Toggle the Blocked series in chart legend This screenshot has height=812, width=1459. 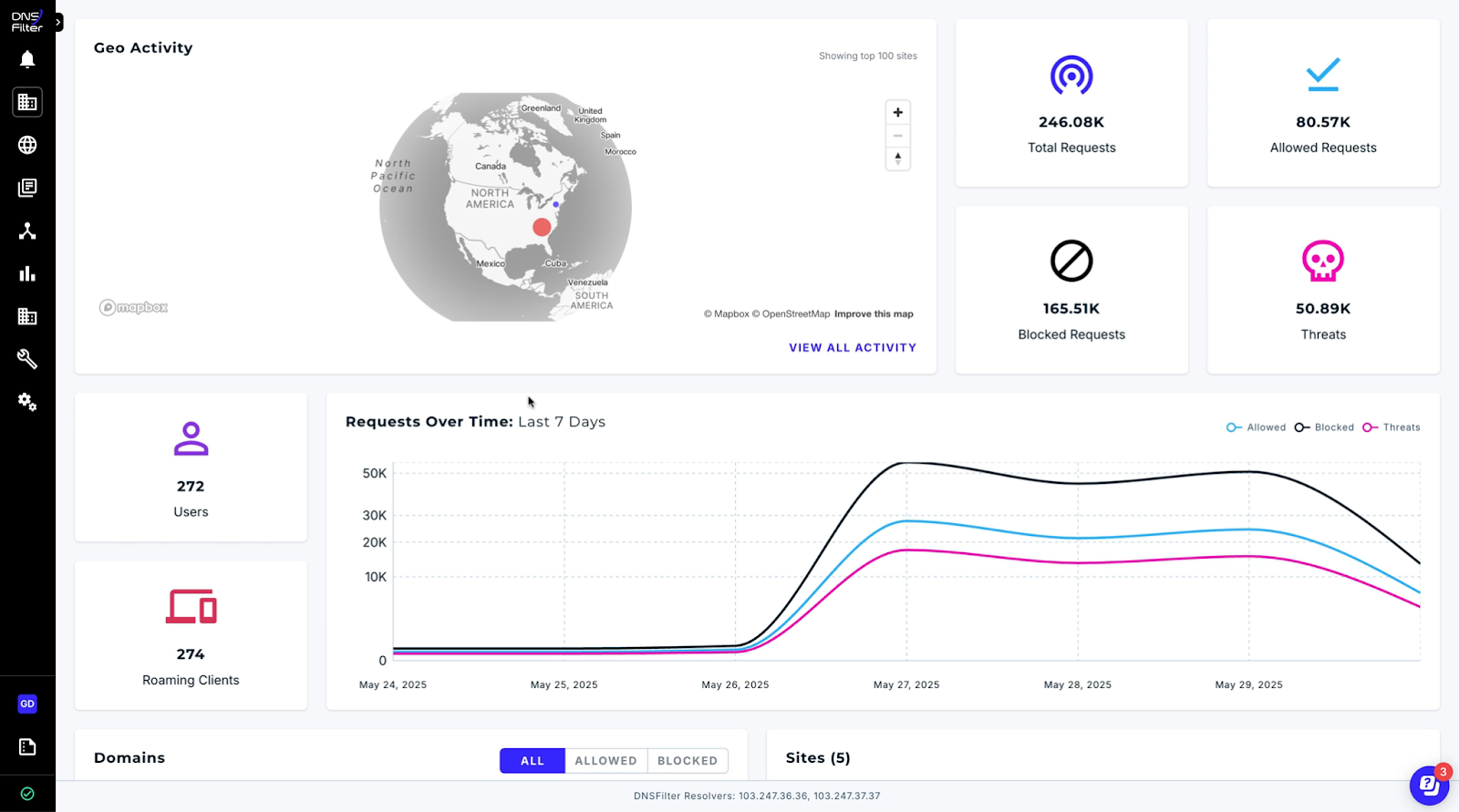tap(1324, 427)
